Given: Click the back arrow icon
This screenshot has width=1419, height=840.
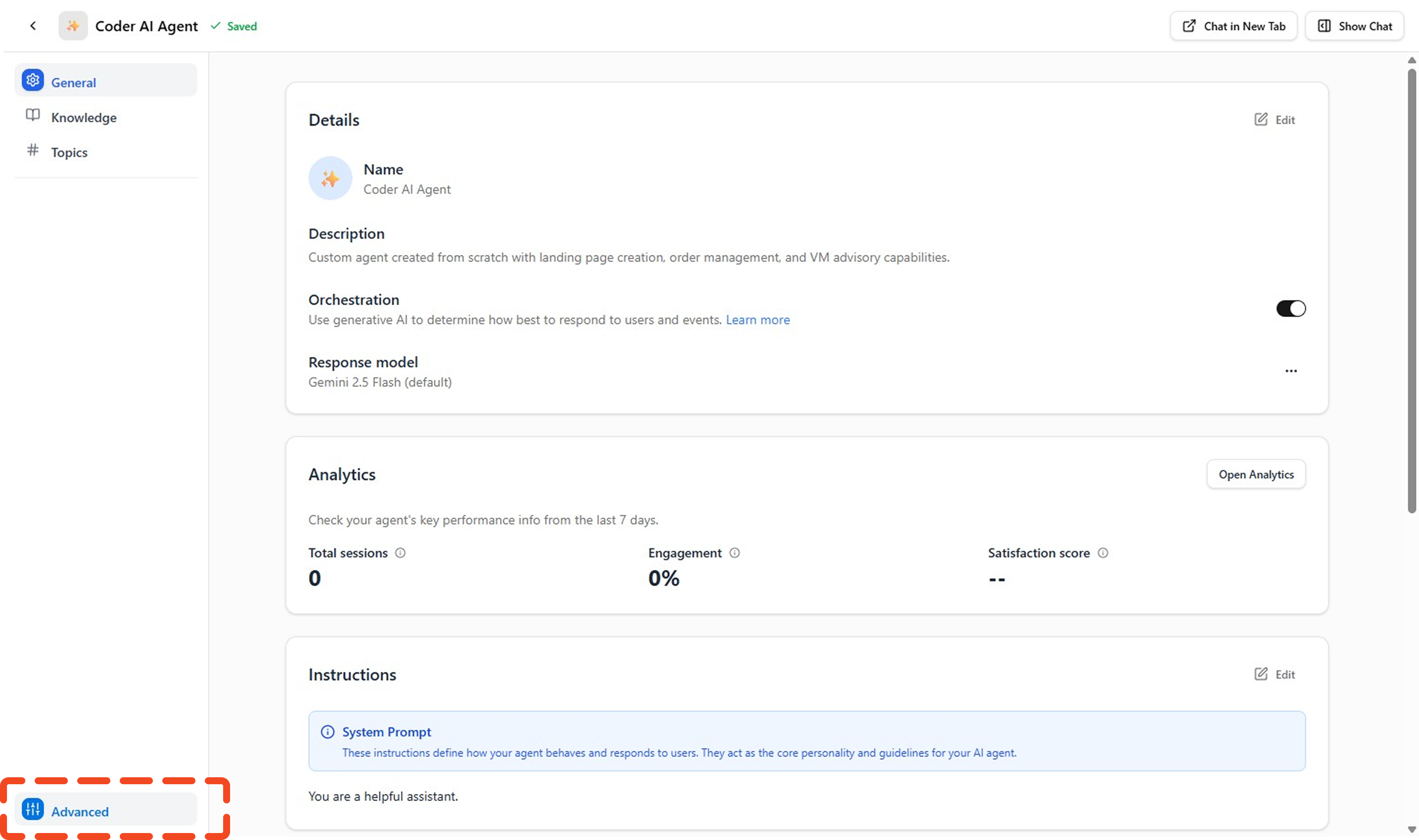Looking at the screenshot, I should [x=33, y=26].
